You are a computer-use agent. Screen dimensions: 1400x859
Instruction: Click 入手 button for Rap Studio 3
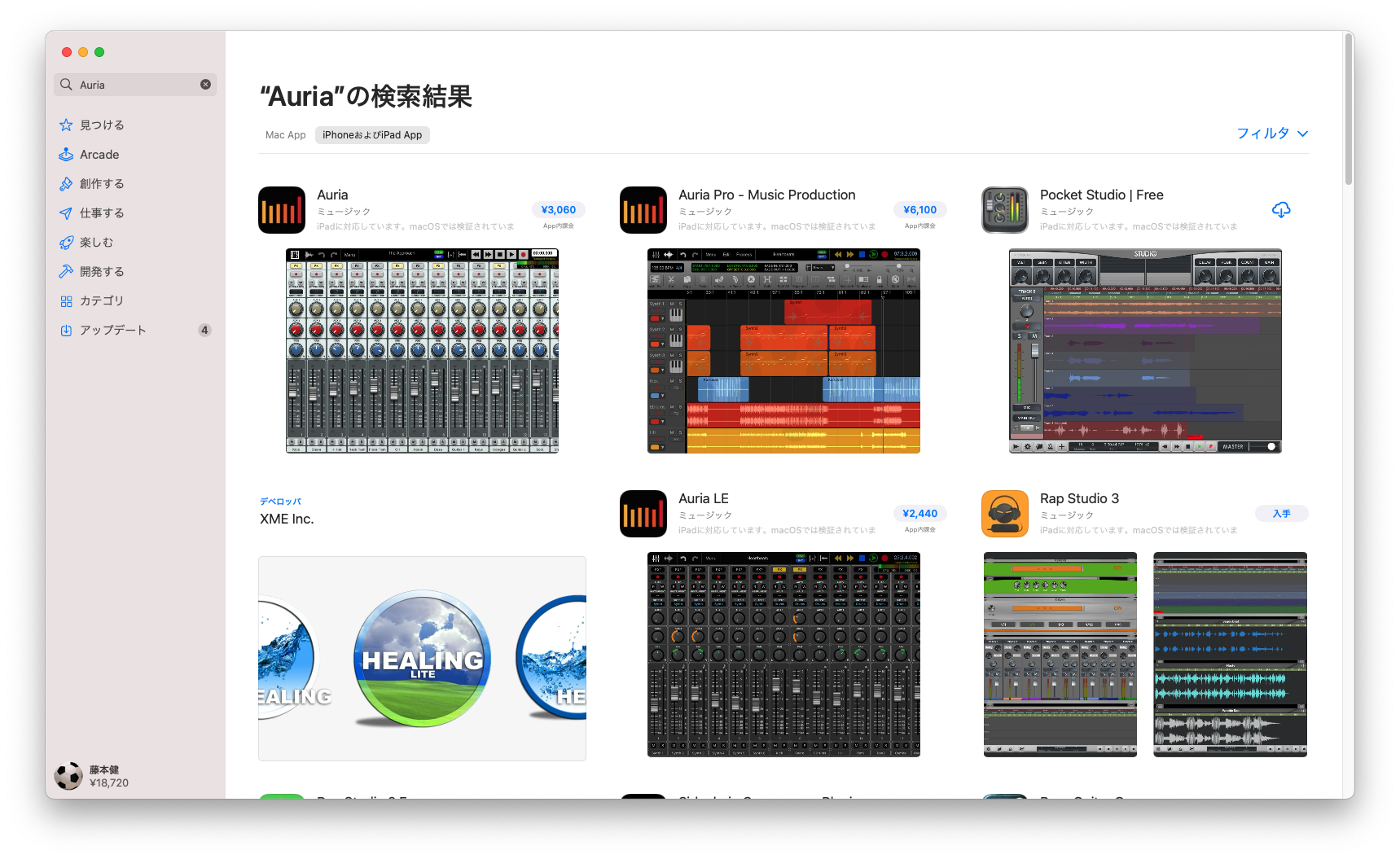click(1282, 513)
